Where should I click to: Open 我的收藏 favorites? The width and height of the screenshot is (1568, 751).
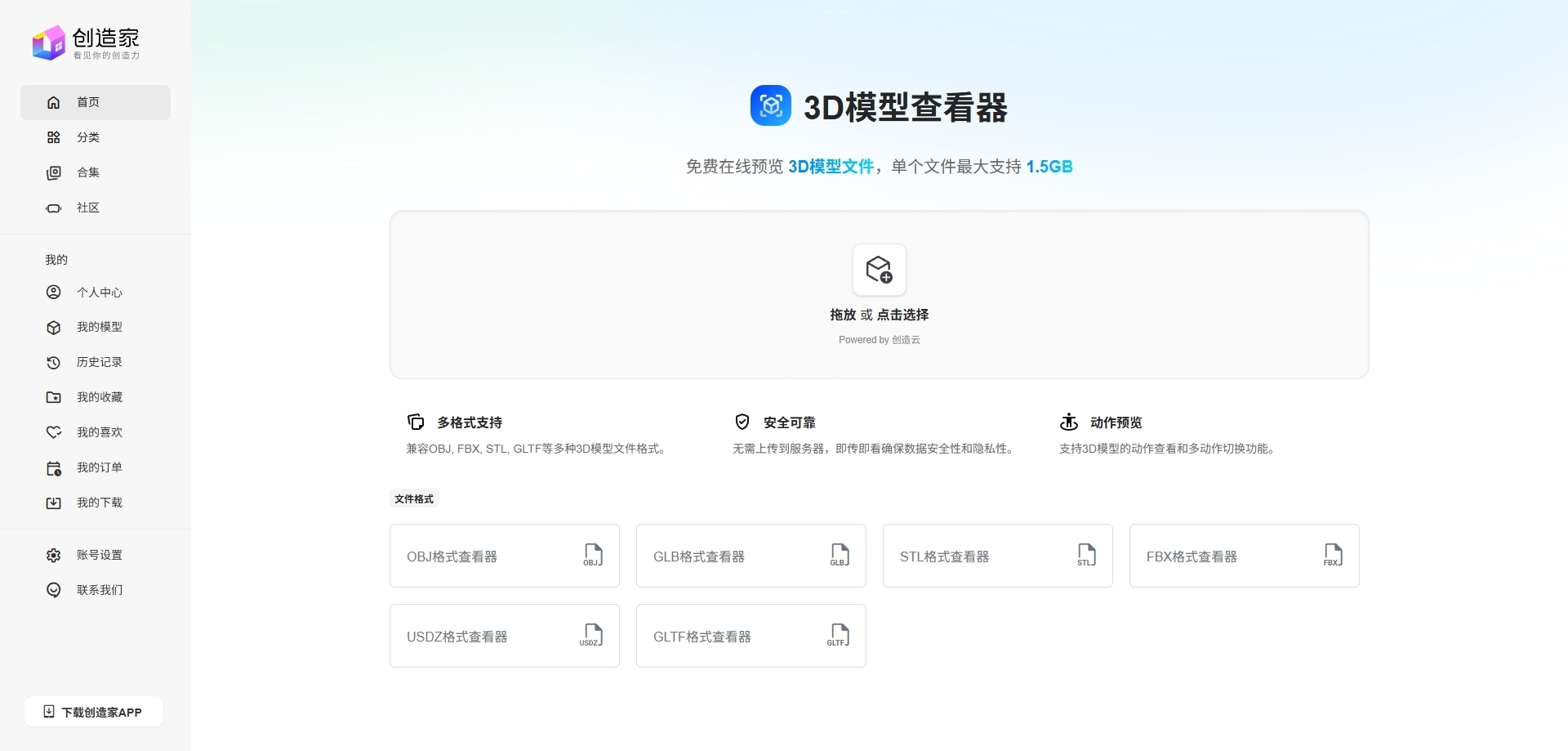[x=99, y=397]
